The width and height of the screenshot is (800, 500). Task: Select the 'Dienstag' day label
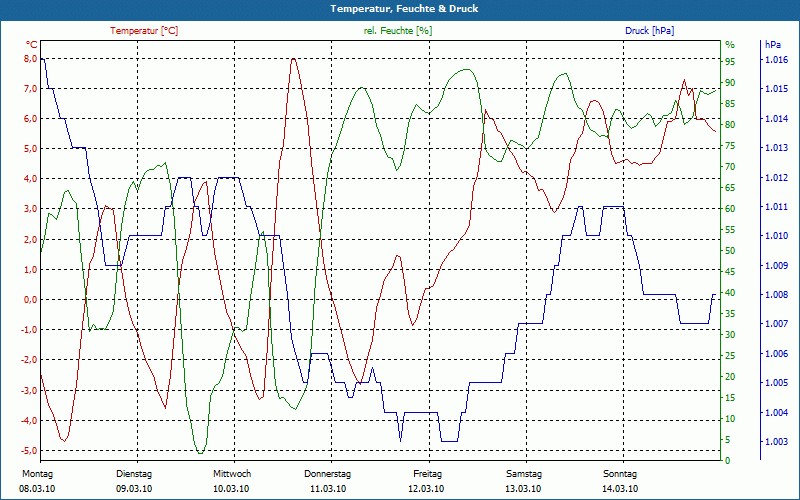pyautogui.click(x=134, y=474)
